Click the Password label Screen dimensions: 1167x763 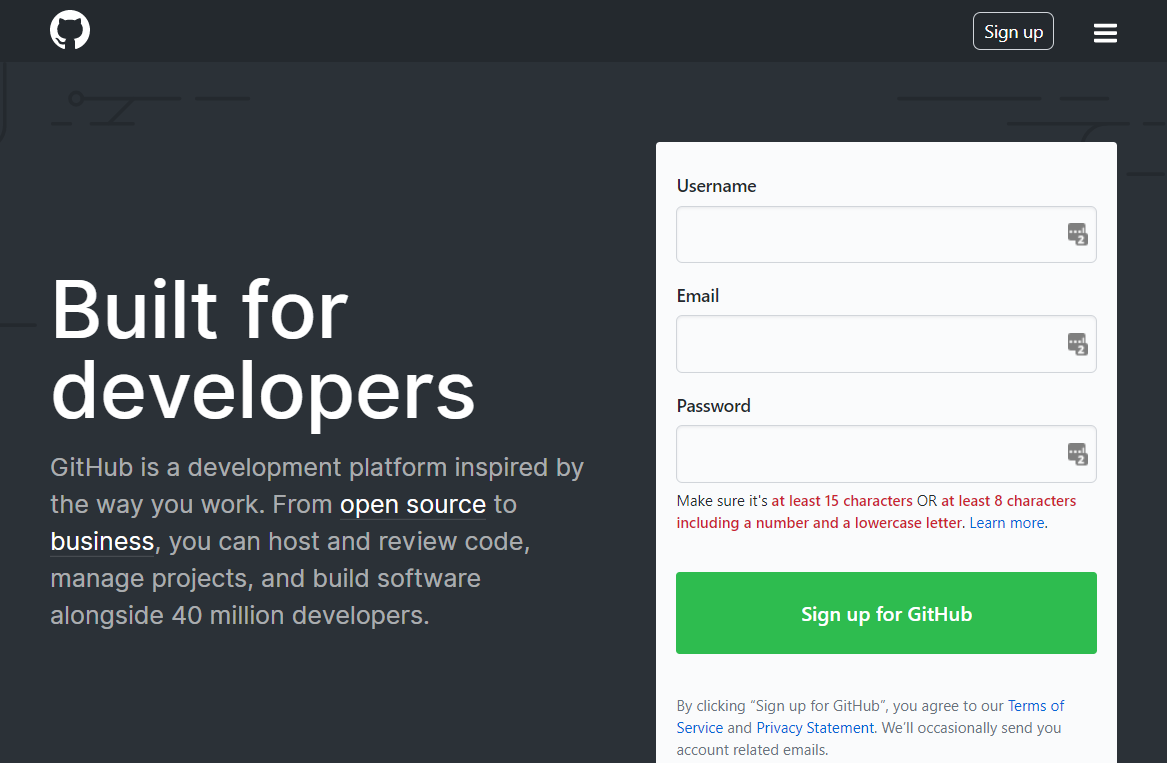(x=713, y=406)
